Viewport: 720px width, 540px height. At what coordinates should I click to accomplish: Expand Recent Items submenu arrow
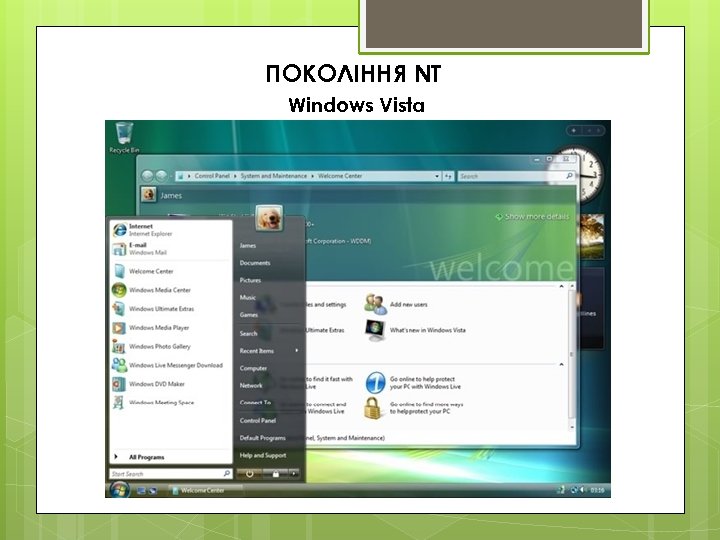tap(297, 350)
